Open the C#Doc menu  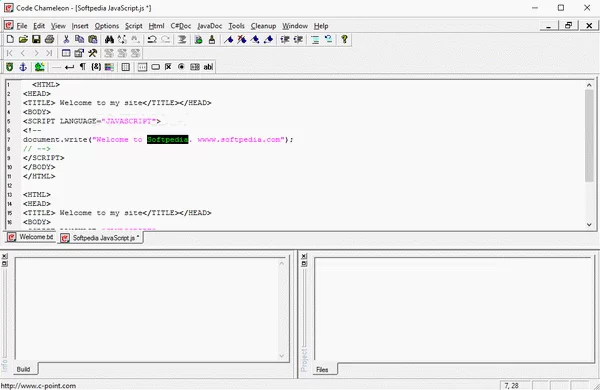pyautogui.click(x=181, y=26)
